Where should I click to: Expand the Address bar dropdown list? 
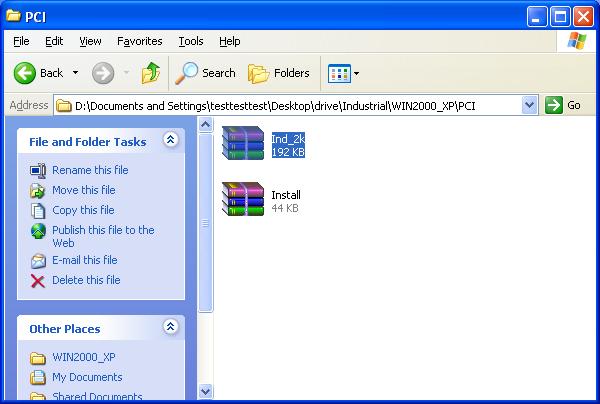tap(530, 105)
